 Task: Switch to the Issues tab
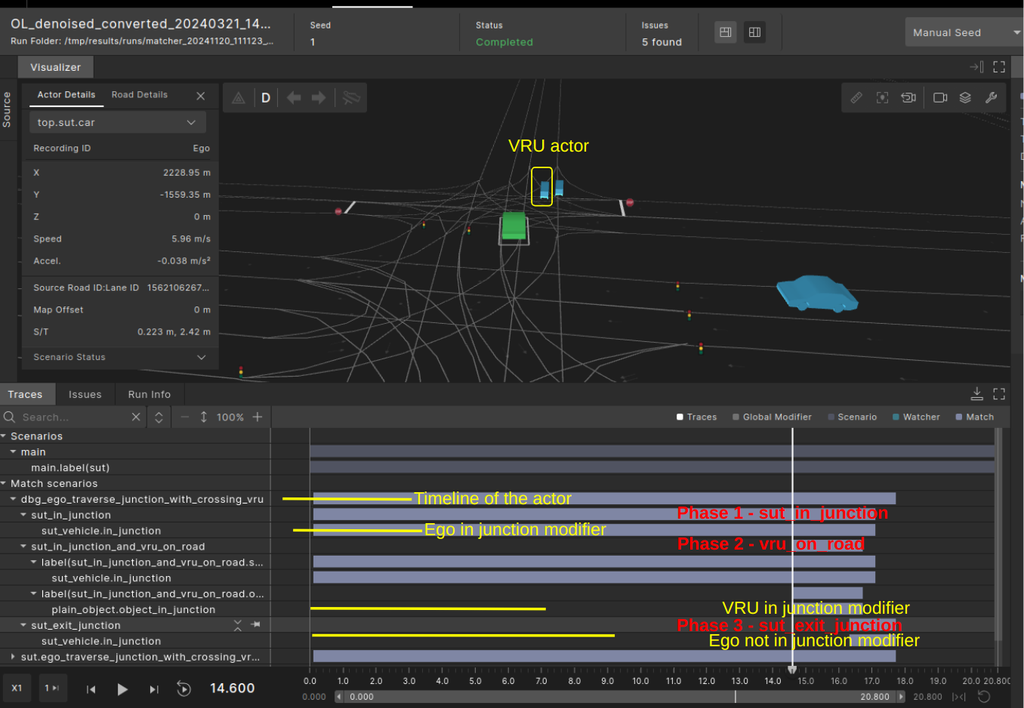[x=85, y=394]
